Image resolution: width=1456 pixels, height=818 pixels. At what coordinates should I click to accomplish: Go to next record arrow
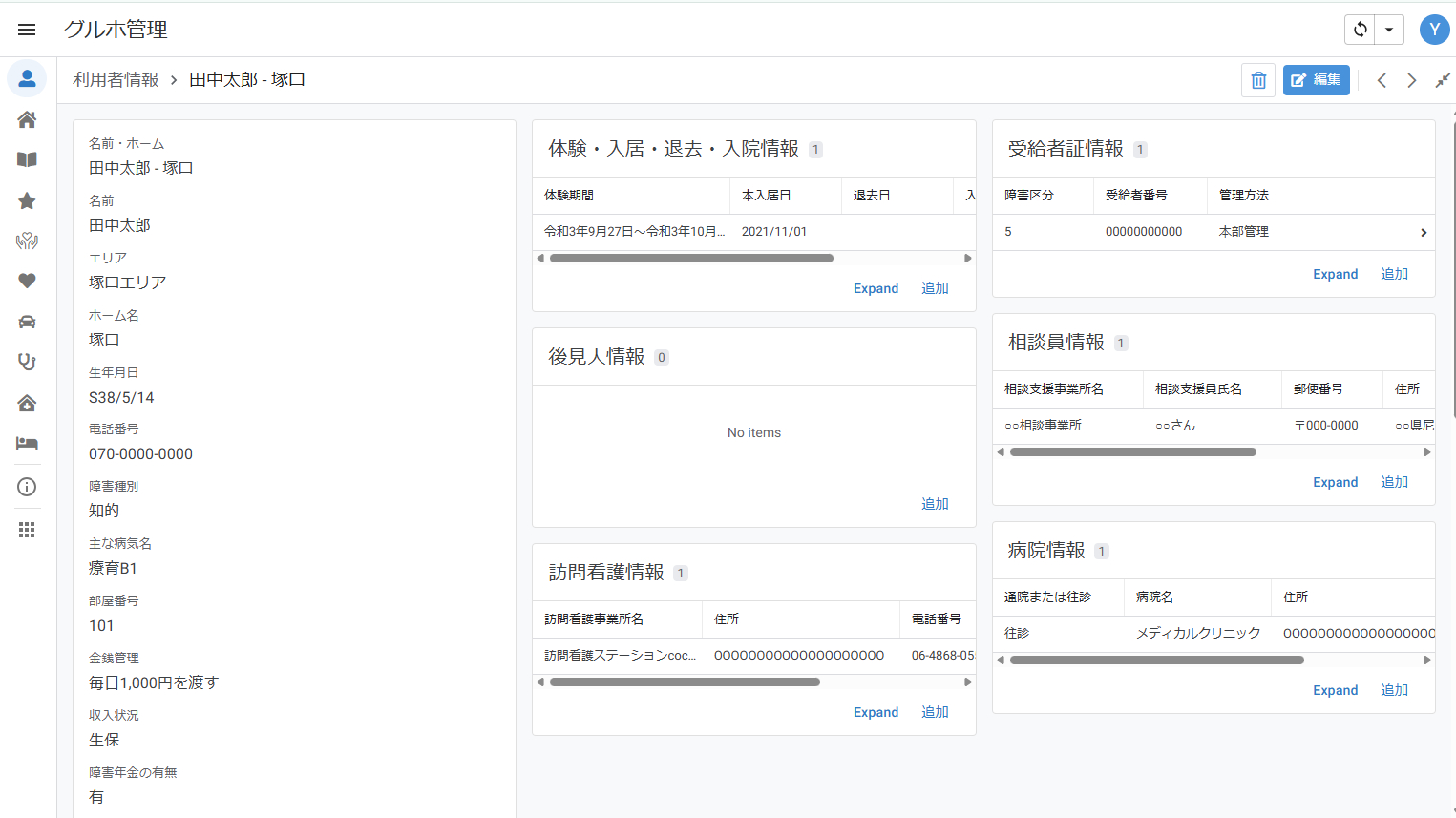(x=1412, y=80)
